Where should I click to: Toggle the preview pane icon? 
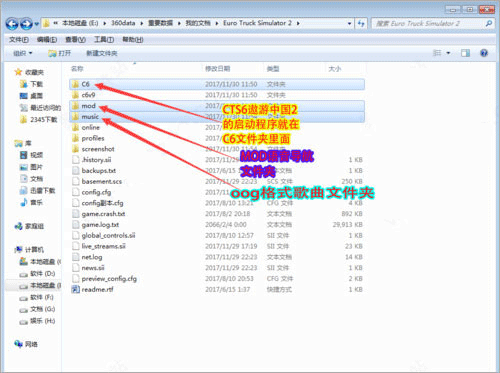click(x=465, y=53)
